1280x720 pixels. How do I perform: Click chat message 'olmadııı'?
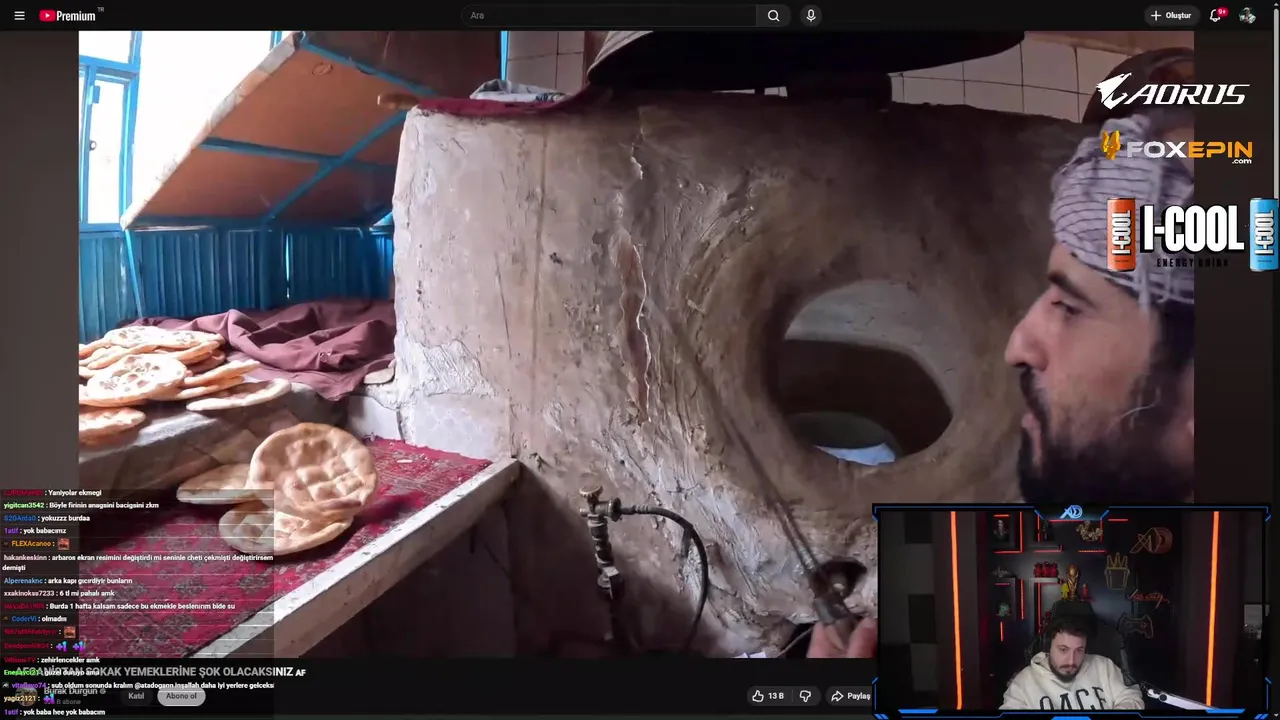53,618
